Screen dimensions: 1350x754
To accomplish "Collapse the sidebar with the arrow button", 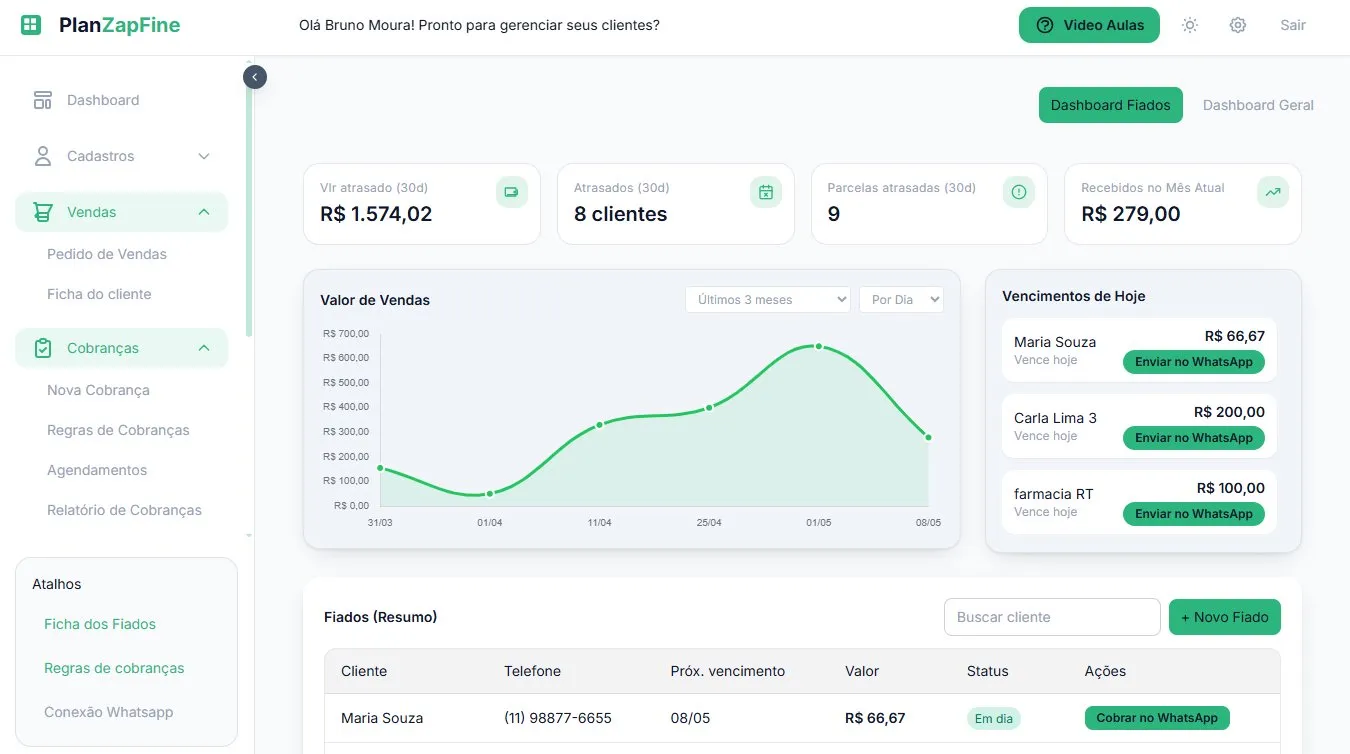I will coord(255,76).
